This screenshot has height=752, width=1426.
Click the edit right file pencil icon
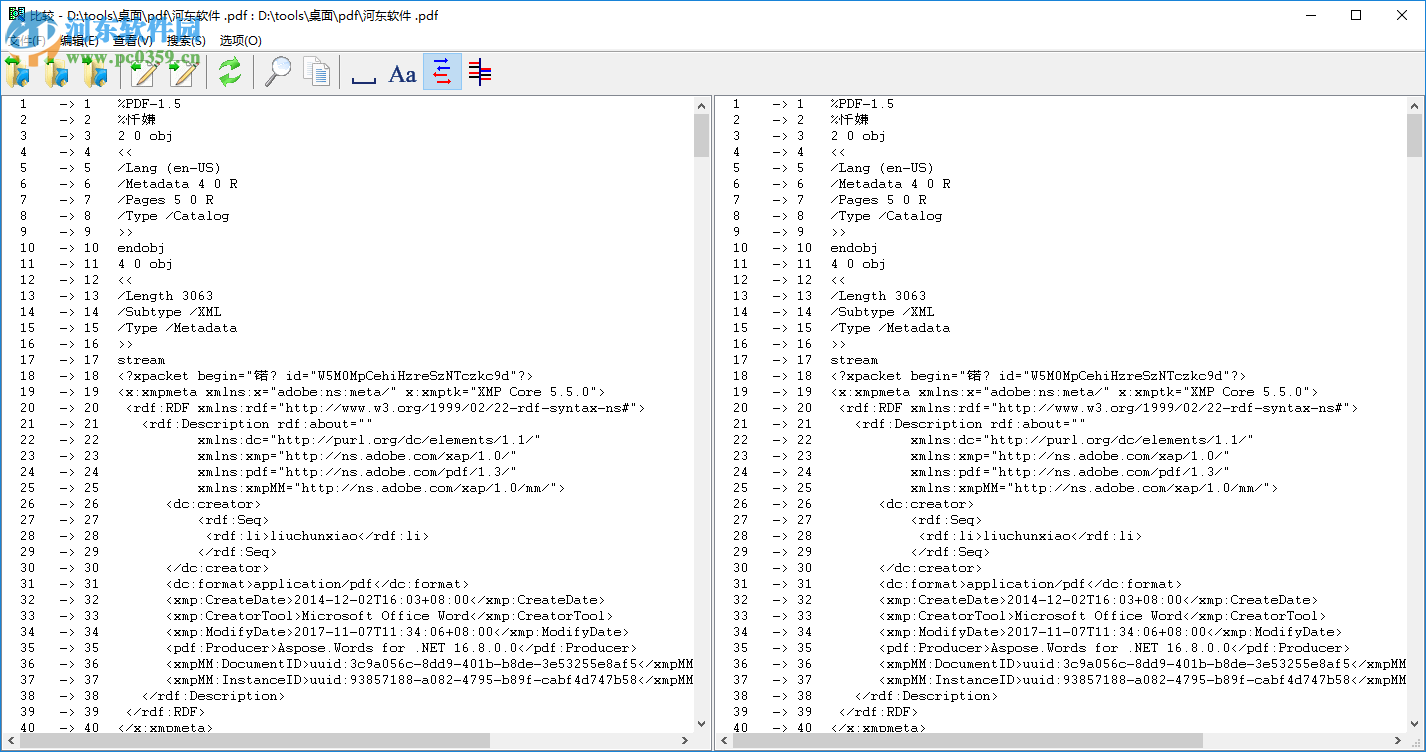click(183, 72)
